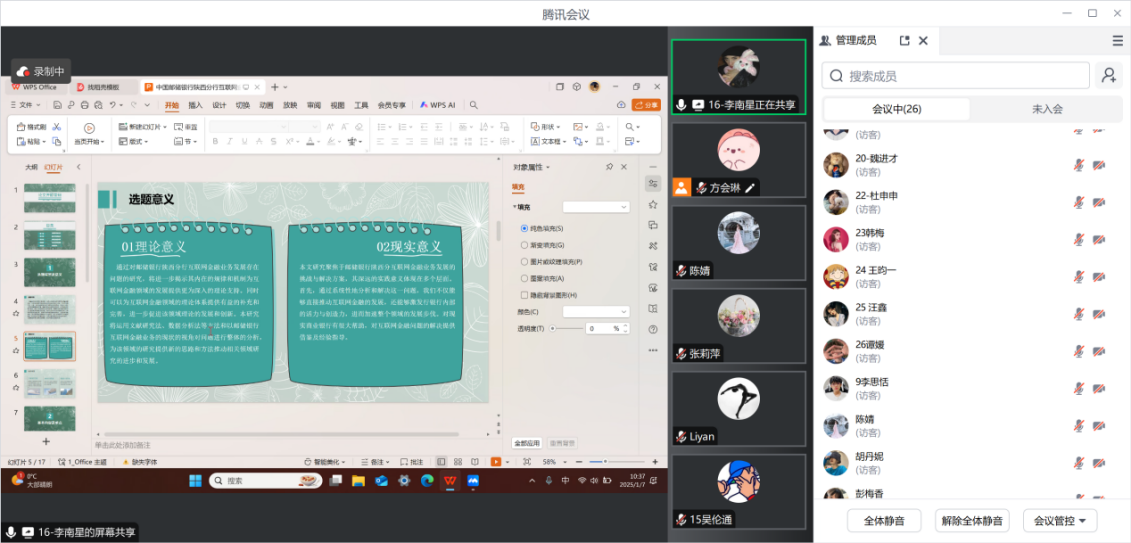
Task: Open the 插入 ribbon tab in WPS
Action: (195, 105)
